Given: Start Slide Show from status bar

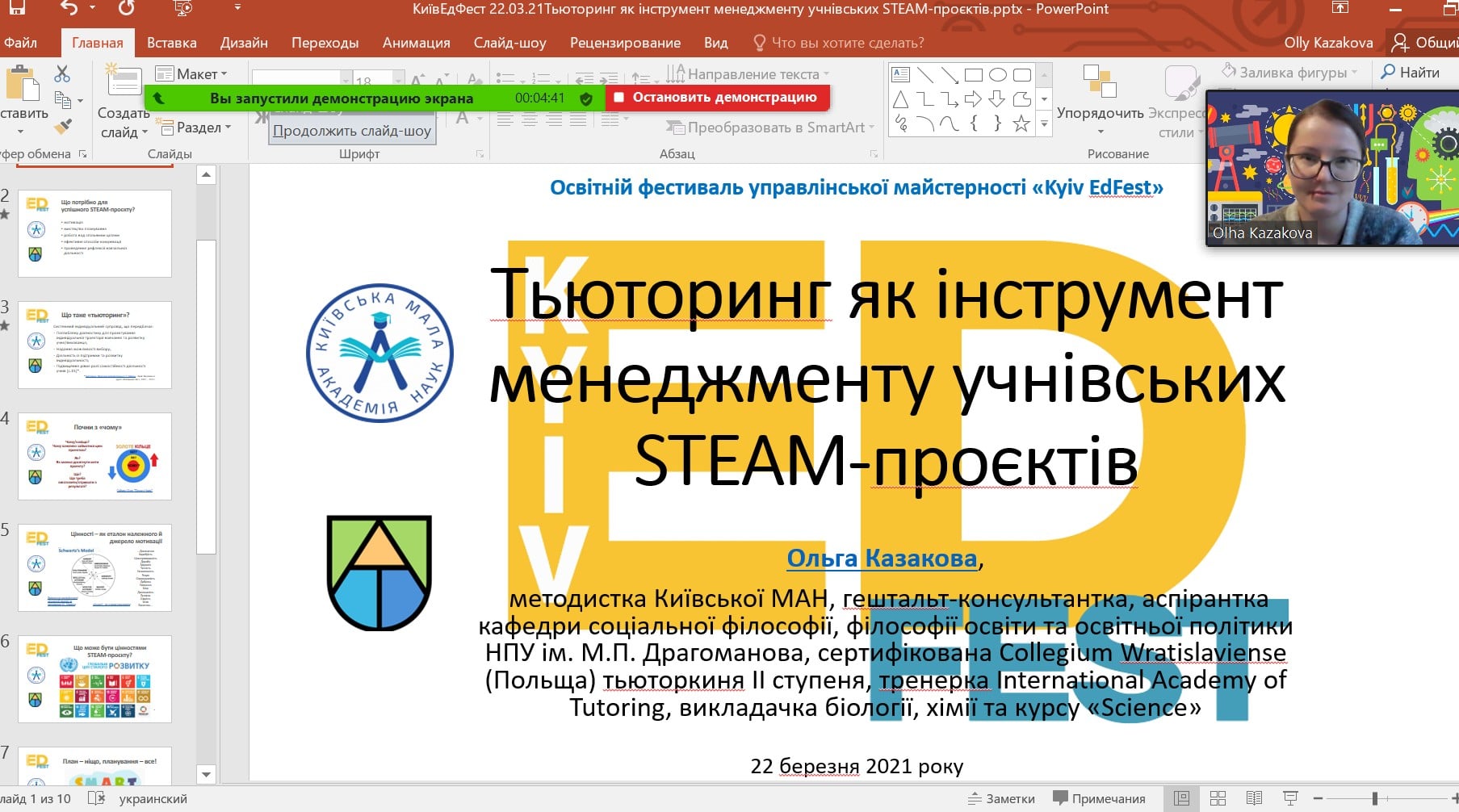Looking at the screenshot, I should click(x=1290, y=798).
